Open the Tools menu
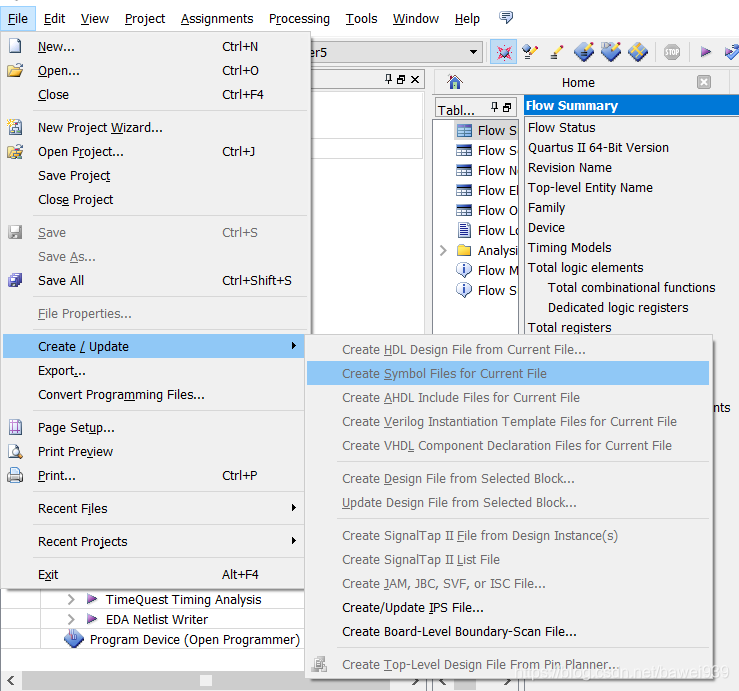The image size is (739, 691). tap(361, 18)
